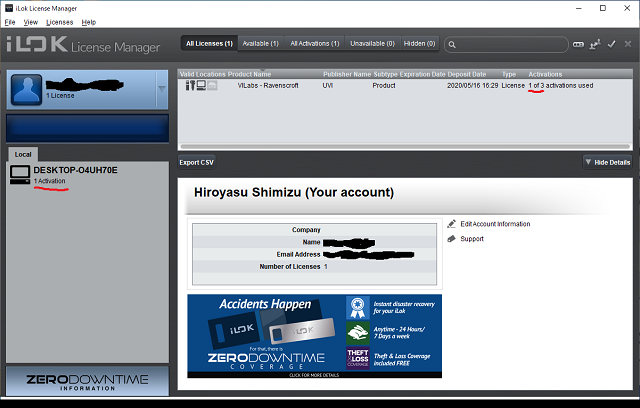
Task: Switch to the Available (1) tab
Action: pos(260,43)
